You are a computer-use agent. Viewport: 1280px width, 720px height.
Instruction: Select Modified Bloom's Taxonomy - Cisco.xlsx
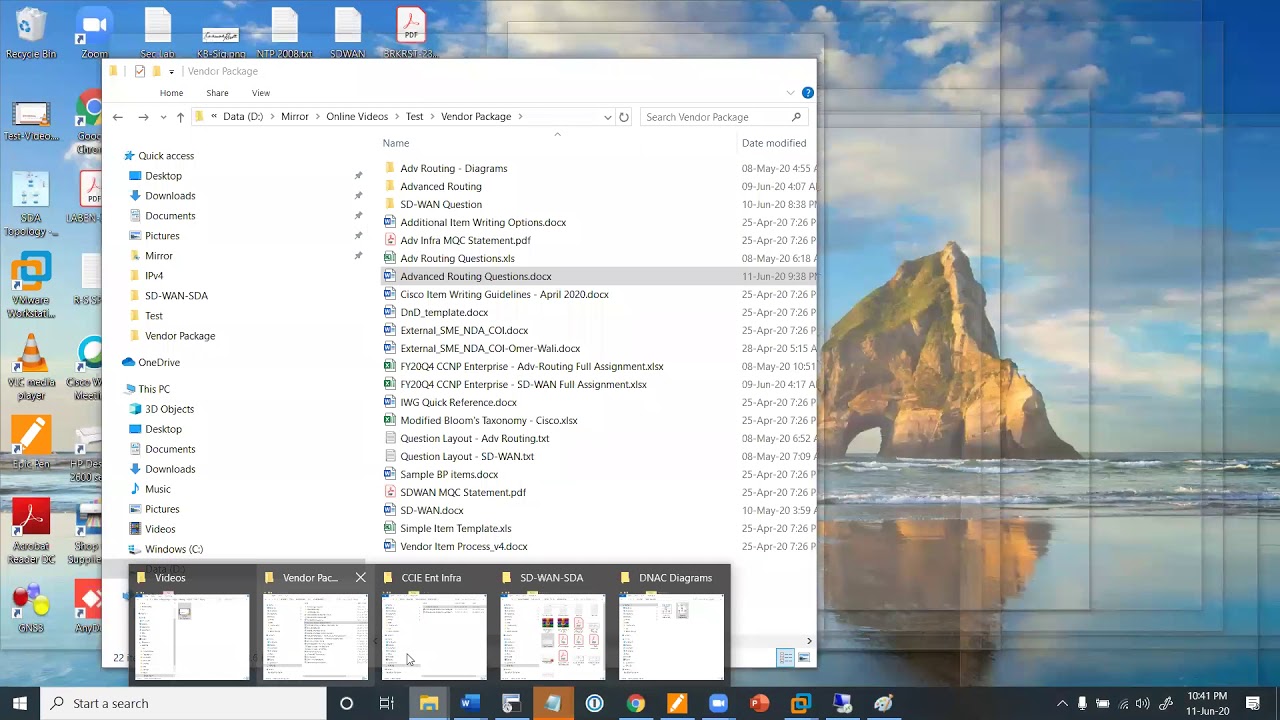(x=488, y=421)
